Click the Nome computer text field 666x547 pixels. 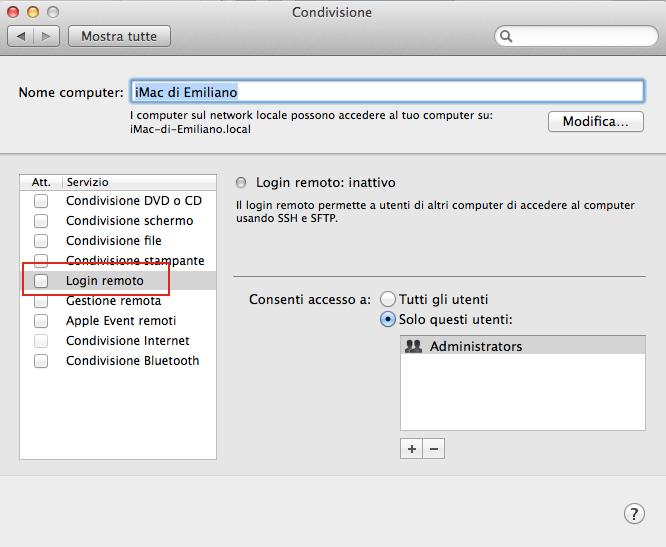[386, 92]
